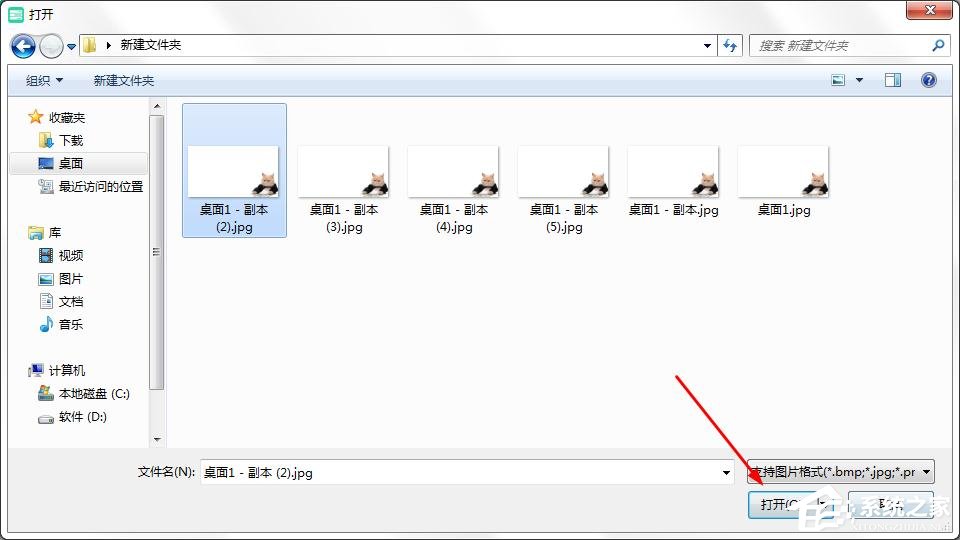
Task: Click sidebar scrollbar up arrow
Action: tap(157, 107)
